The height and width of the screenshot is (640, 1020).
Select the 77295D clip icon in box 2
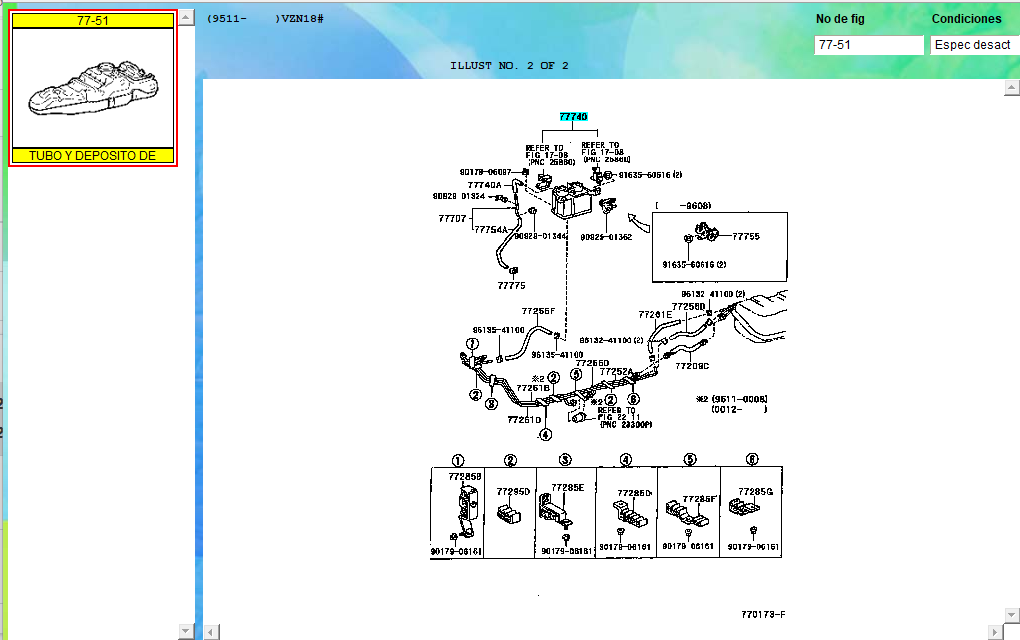click(x=507, y=513)
